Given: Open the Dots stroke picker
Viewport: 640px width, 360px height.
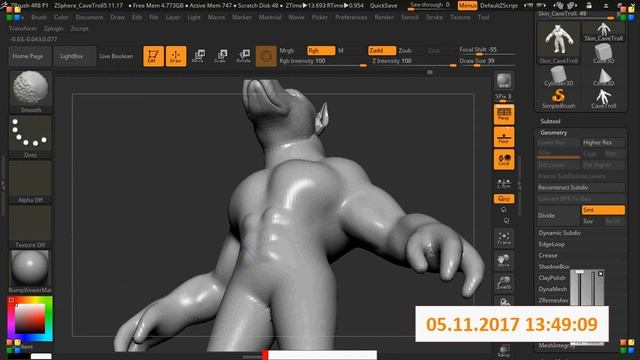Looking at the screenshot, I should click(31, 137).
